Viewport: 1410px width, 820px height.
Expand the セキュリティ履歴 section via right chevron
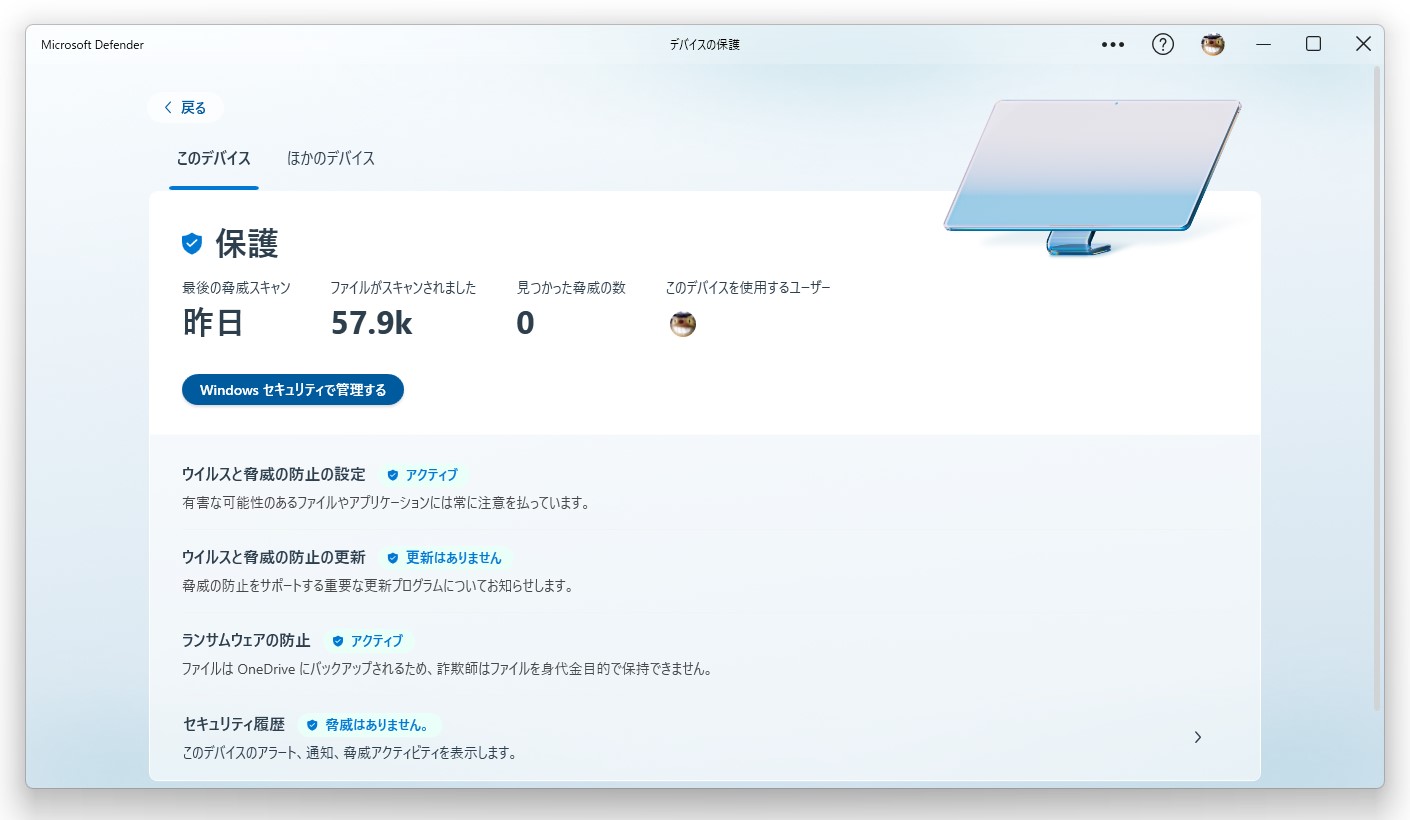coord(1197,736)
